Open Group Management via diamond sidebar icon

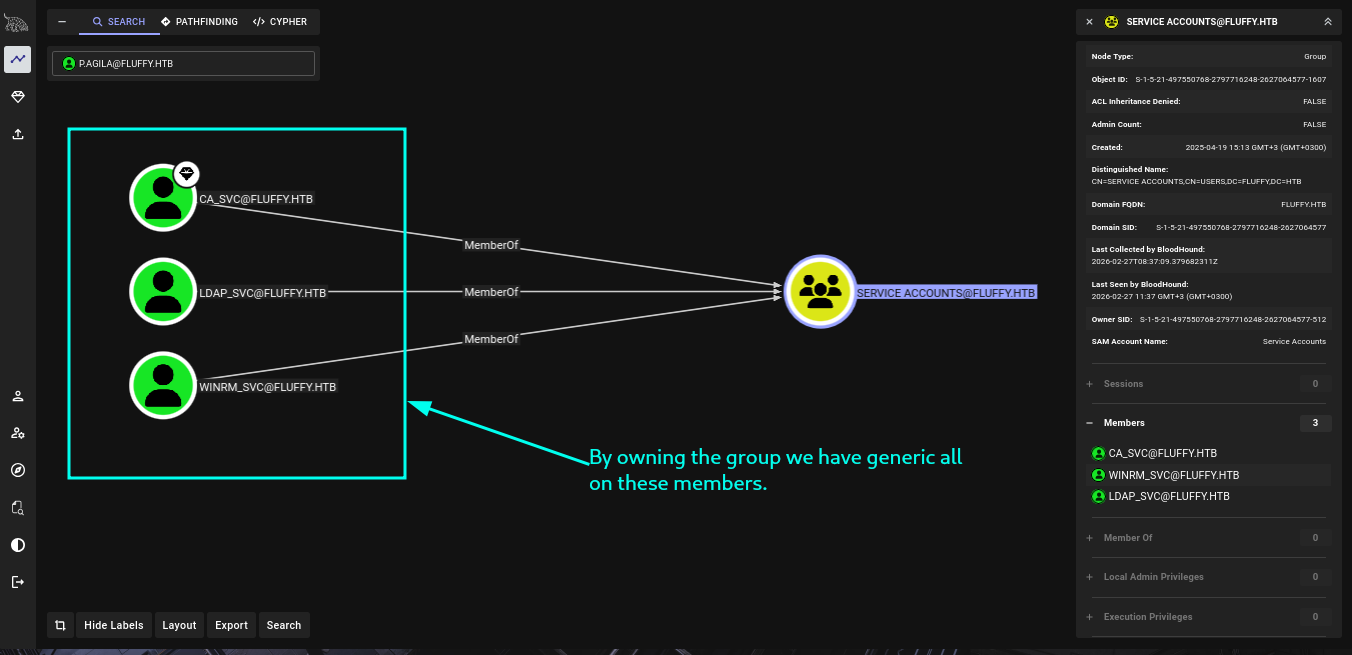(18, 97)
